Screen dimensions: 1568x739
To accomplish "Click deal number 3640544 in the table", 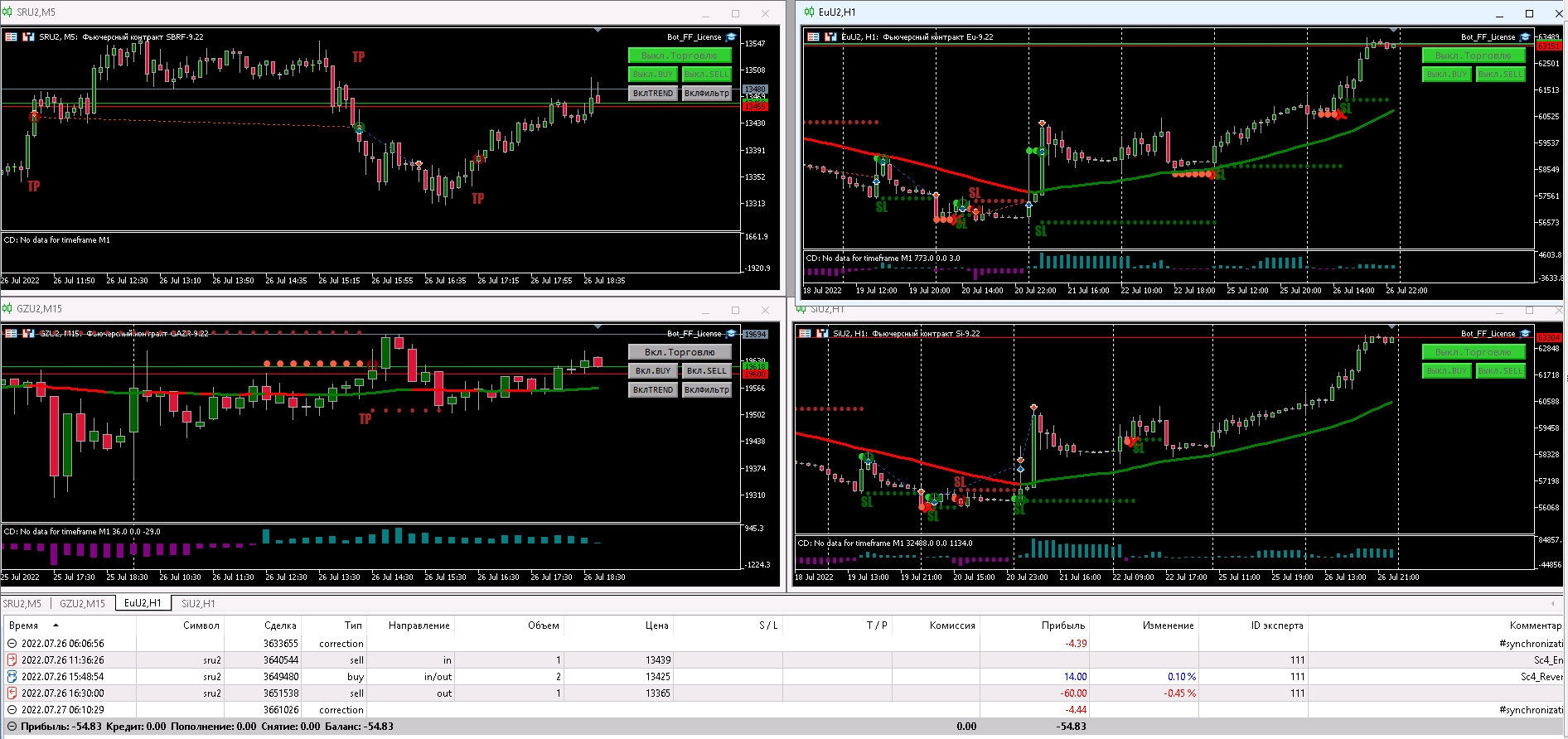I will tap(281, 660).
